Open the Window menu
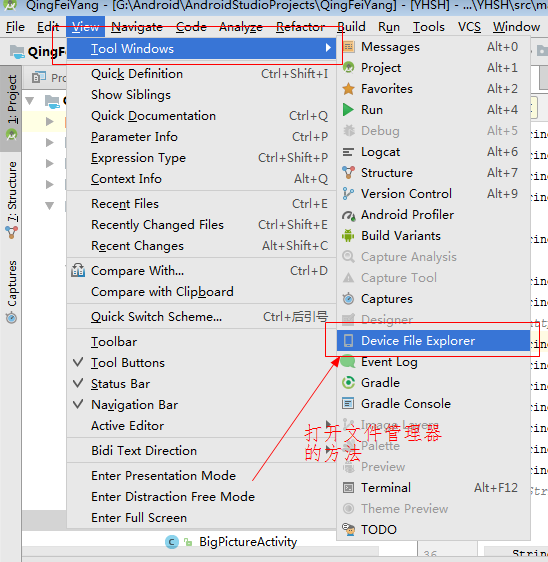The height and width of the screenshot is (562, 548). [x=516, y=27]
